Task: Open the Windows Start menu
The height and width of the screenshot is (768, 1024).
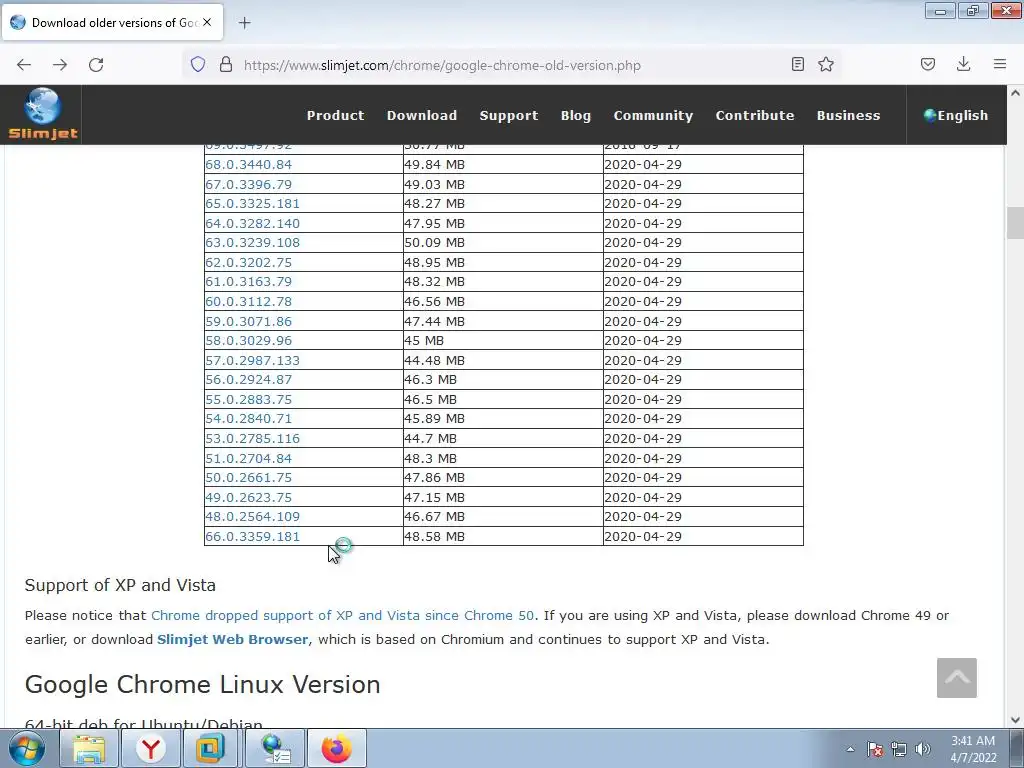Action: (x=27, y=748)
